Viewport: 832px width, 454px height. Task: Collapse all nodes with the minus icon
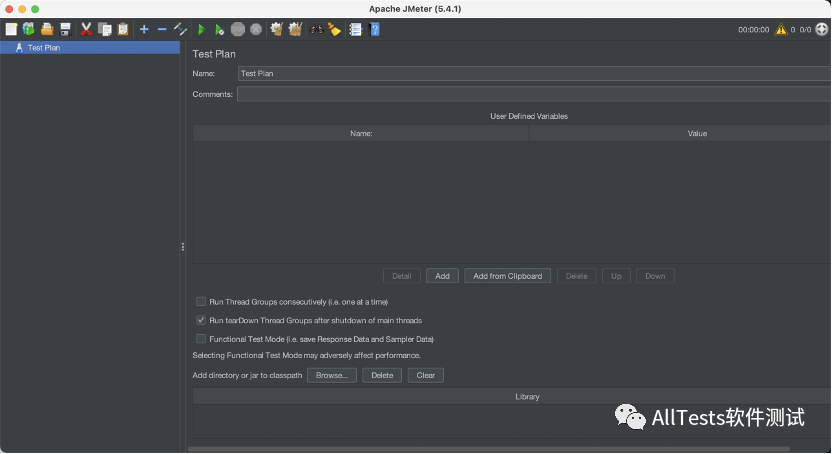(x=162, y=29)
